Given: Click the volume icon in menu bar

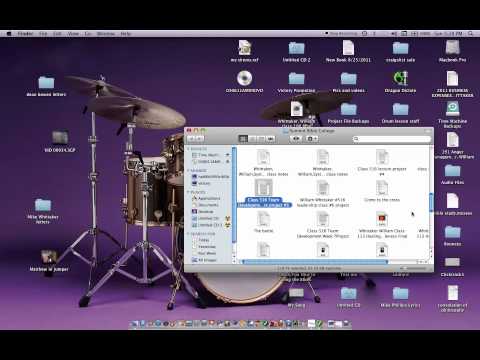Looking at the screenshot, I should [x=394, y=34].
